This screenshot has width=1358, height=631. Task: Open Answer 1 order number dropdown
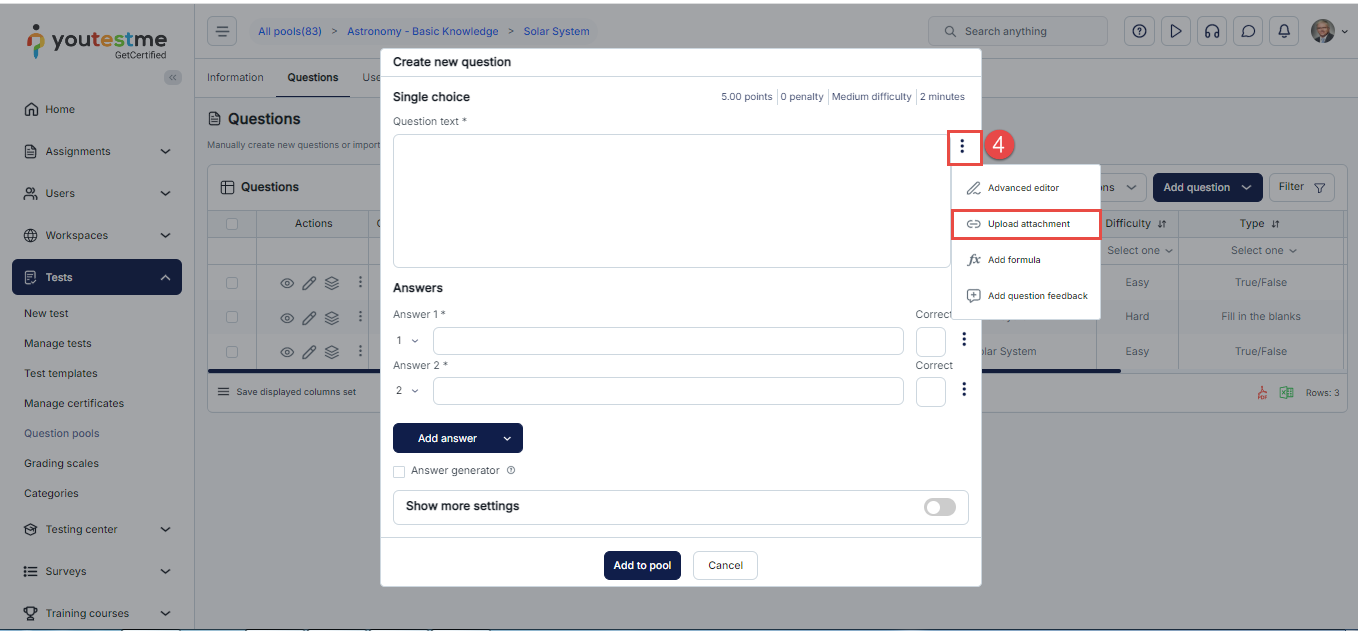(408, 341)
